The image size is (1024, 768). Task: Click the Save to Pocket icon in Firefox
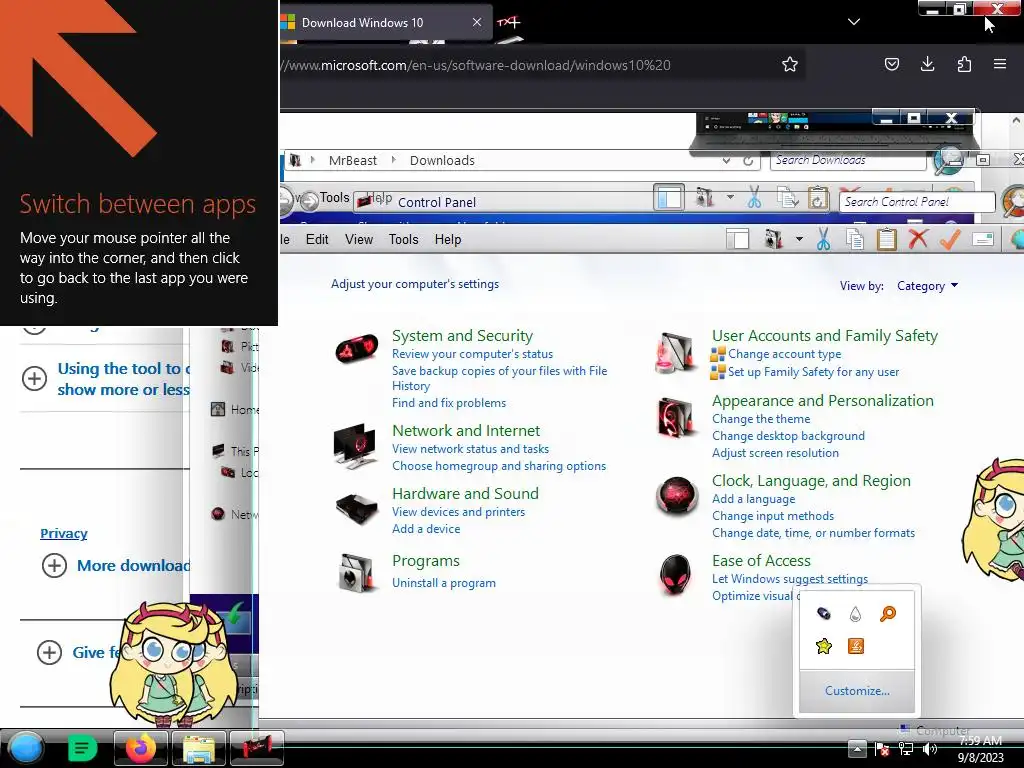point(891,64)
